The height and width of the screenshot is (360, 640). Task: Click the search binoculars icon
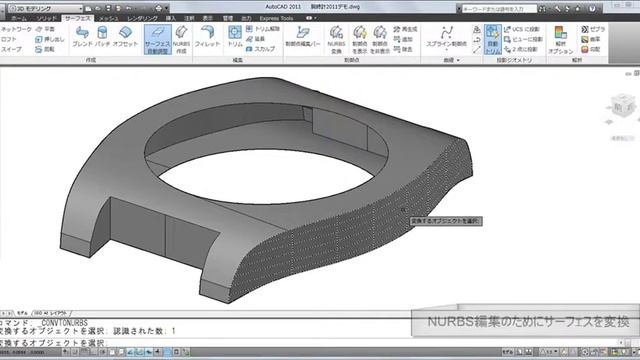tap(542, 9)
